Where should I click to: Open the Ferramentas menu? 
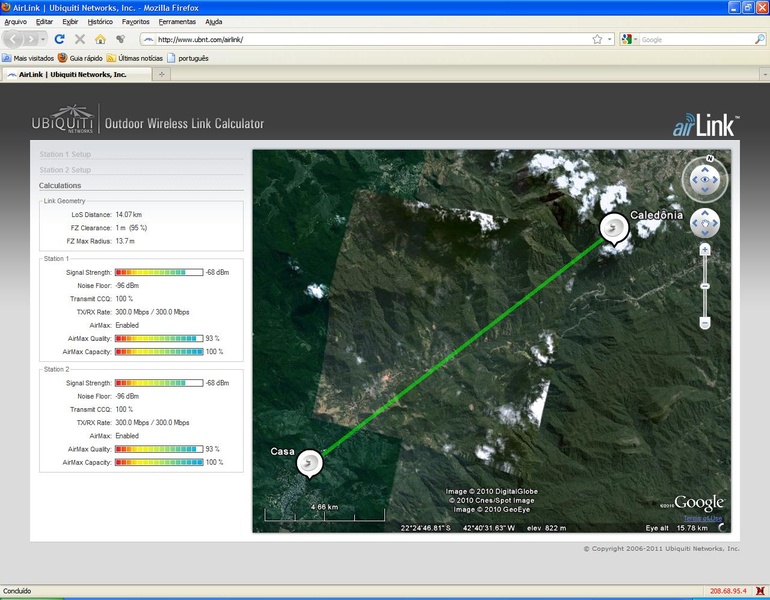point(177,22)
